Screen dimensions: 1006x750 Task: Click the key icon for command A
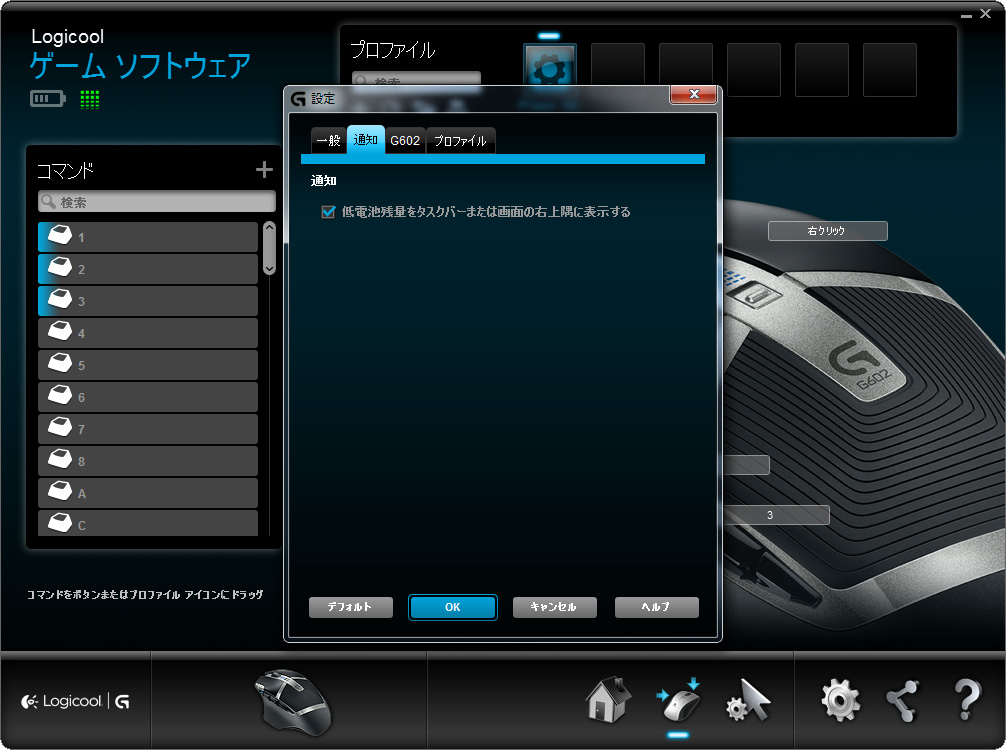coord(60,492)
